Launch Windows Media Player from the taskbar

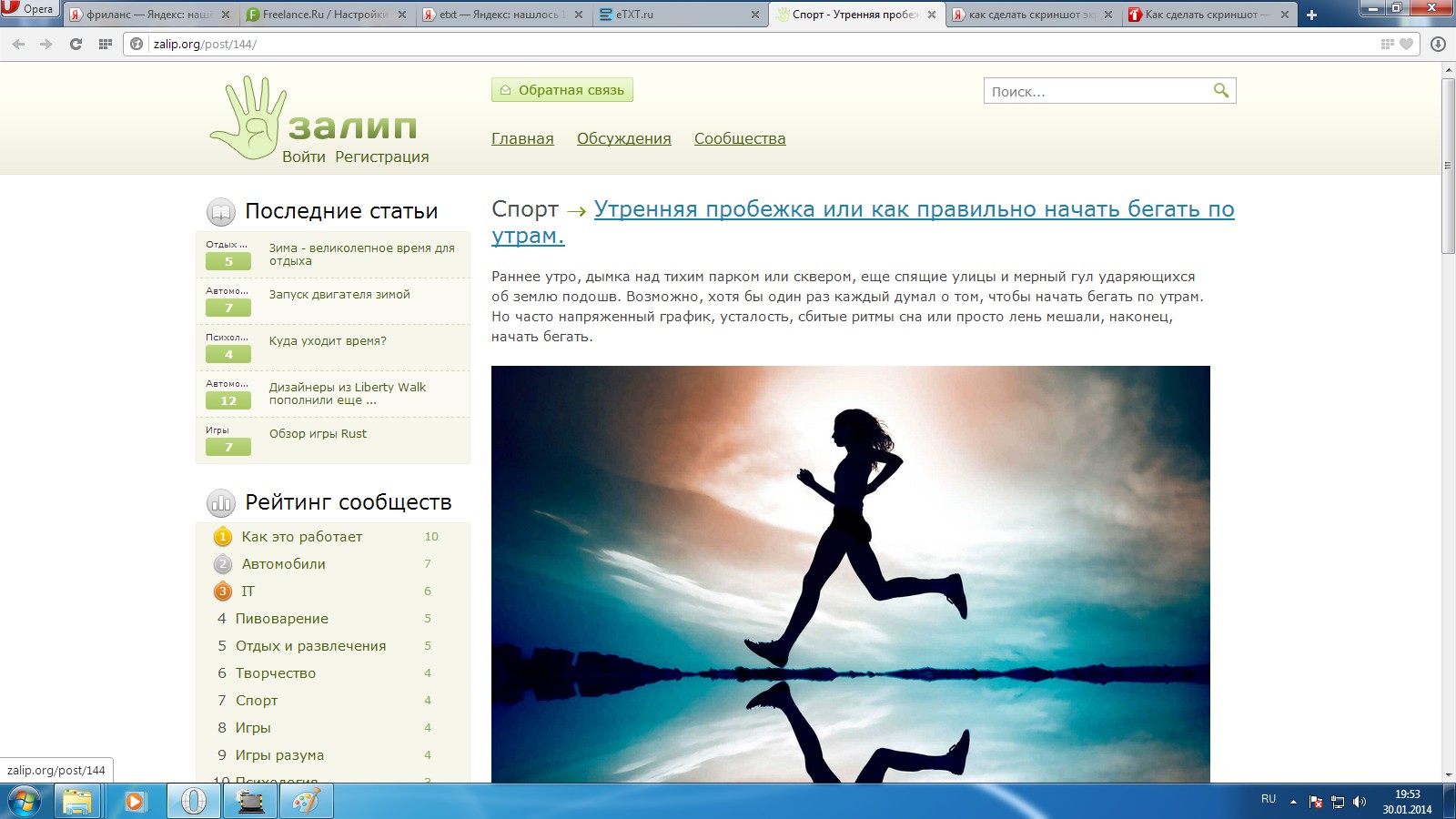[x=135, y=802]
